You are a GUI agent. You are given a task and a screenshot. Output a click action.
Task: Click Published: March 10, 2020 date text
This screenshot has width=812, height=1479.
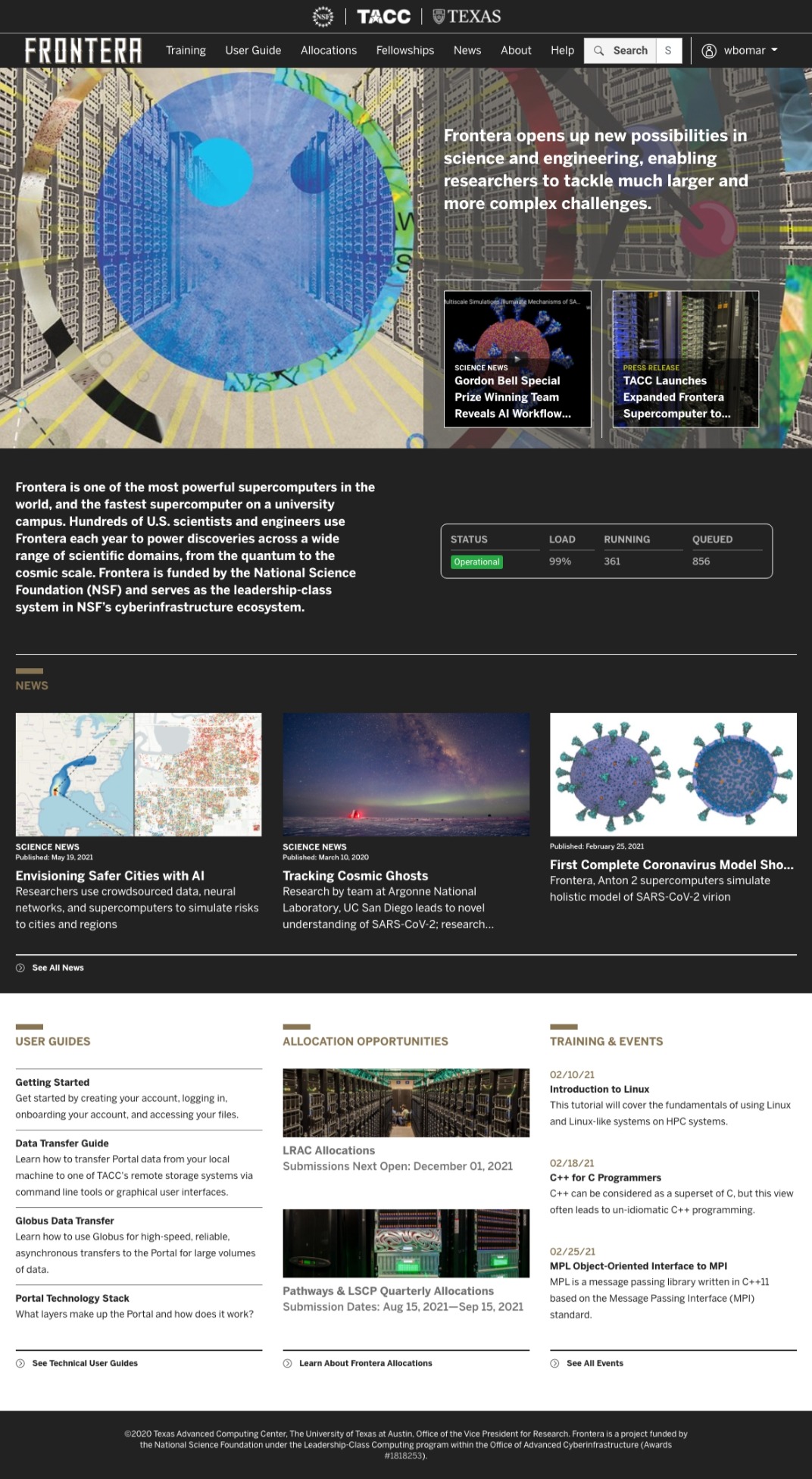point(326,858)
